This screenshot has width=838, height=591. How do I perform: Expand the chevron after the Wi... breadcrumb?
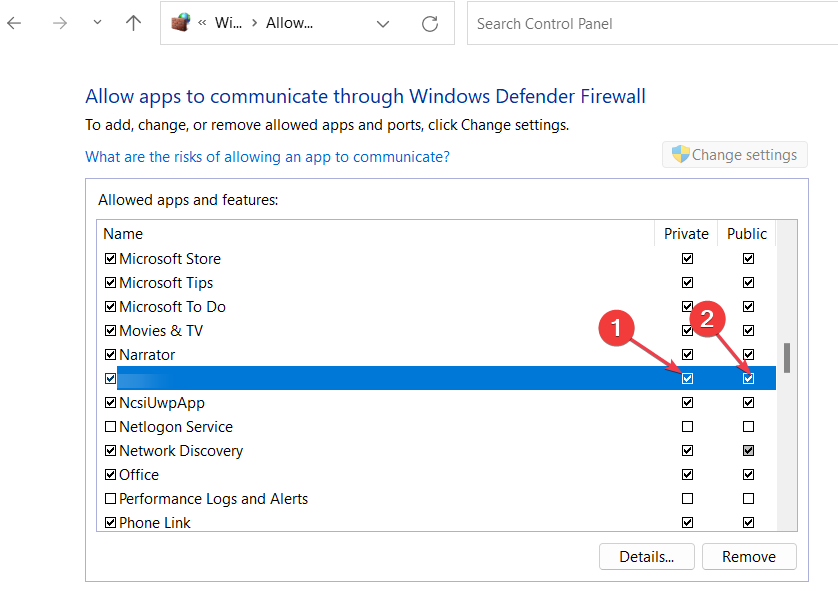(254, 23)
